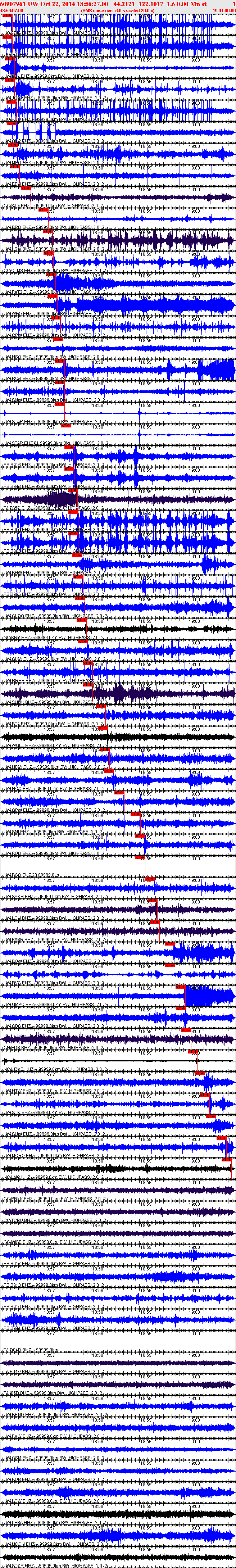The width and height of the screenshot is (236, 1568).
Task: Select the NC.LMC HHZ station label
Action: [53, 1178]
